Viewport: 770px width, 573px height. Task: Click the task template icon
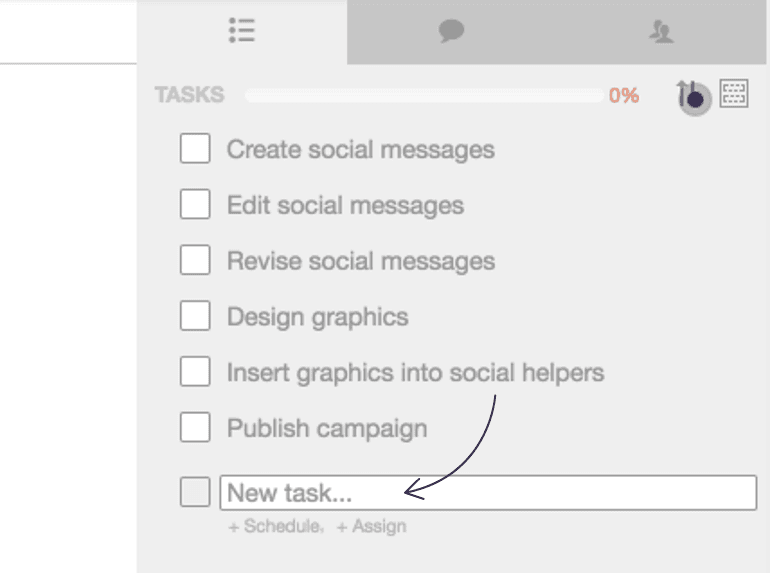click(734, 95)
